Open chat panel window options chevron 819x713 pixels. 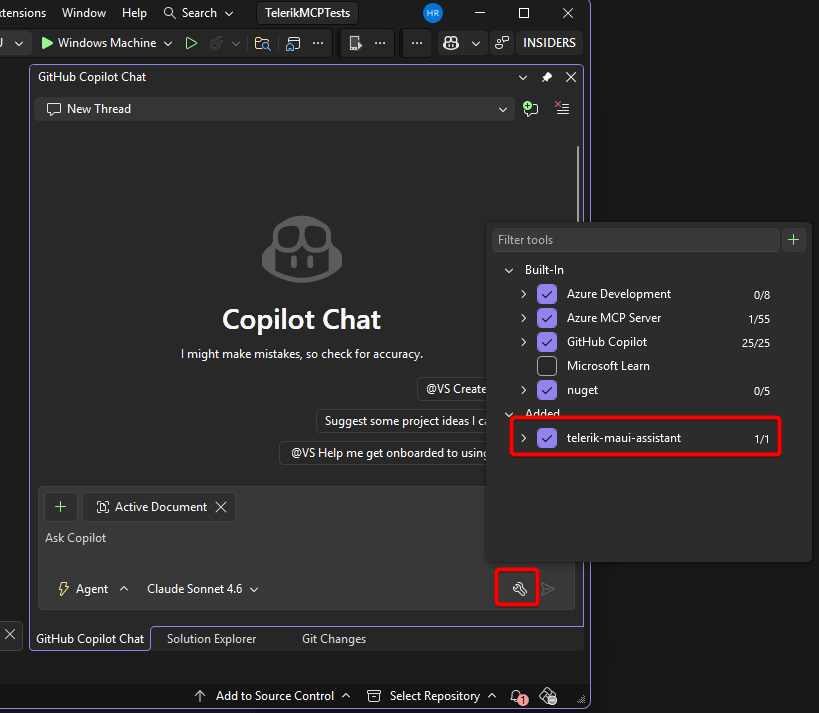click(523, 77)
